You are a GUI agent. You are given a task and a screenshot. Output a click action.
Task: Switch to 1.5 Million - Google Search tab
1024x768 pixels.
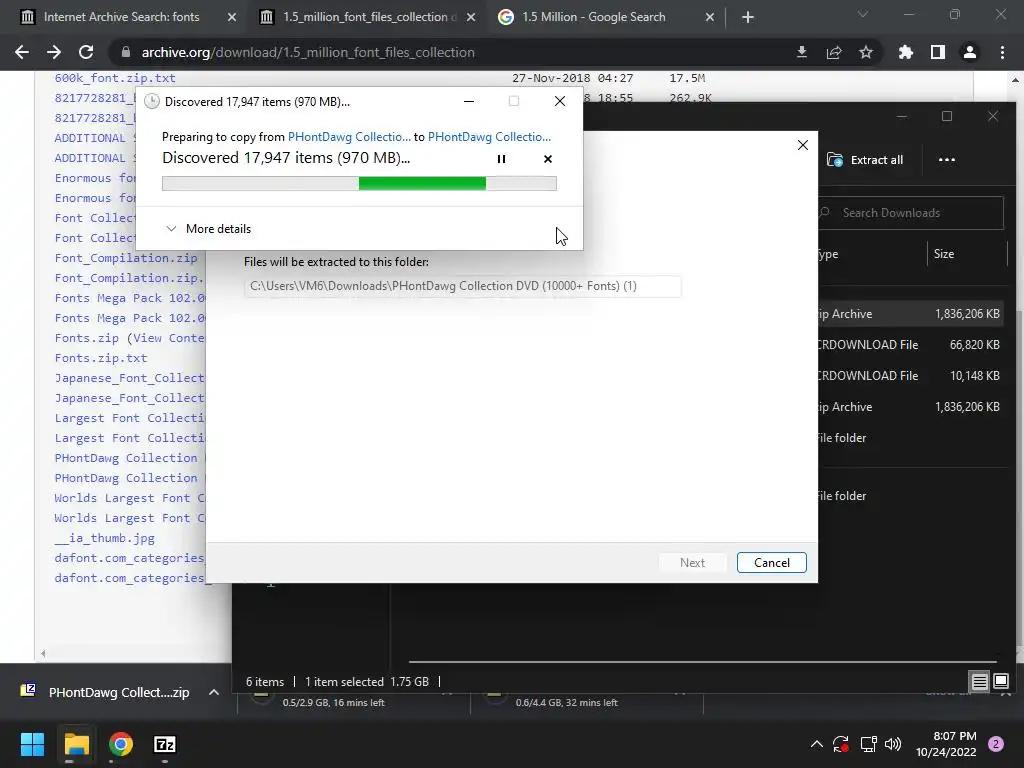pos(594,17)
